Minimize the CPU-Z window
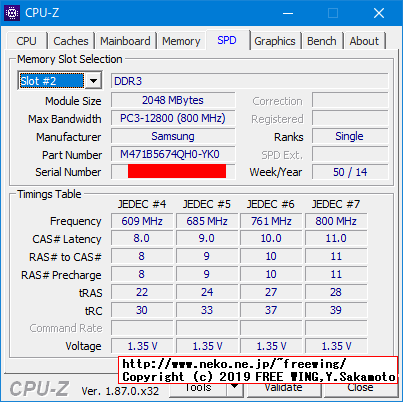Screen dimensions: 403x402 coord(288,13)
